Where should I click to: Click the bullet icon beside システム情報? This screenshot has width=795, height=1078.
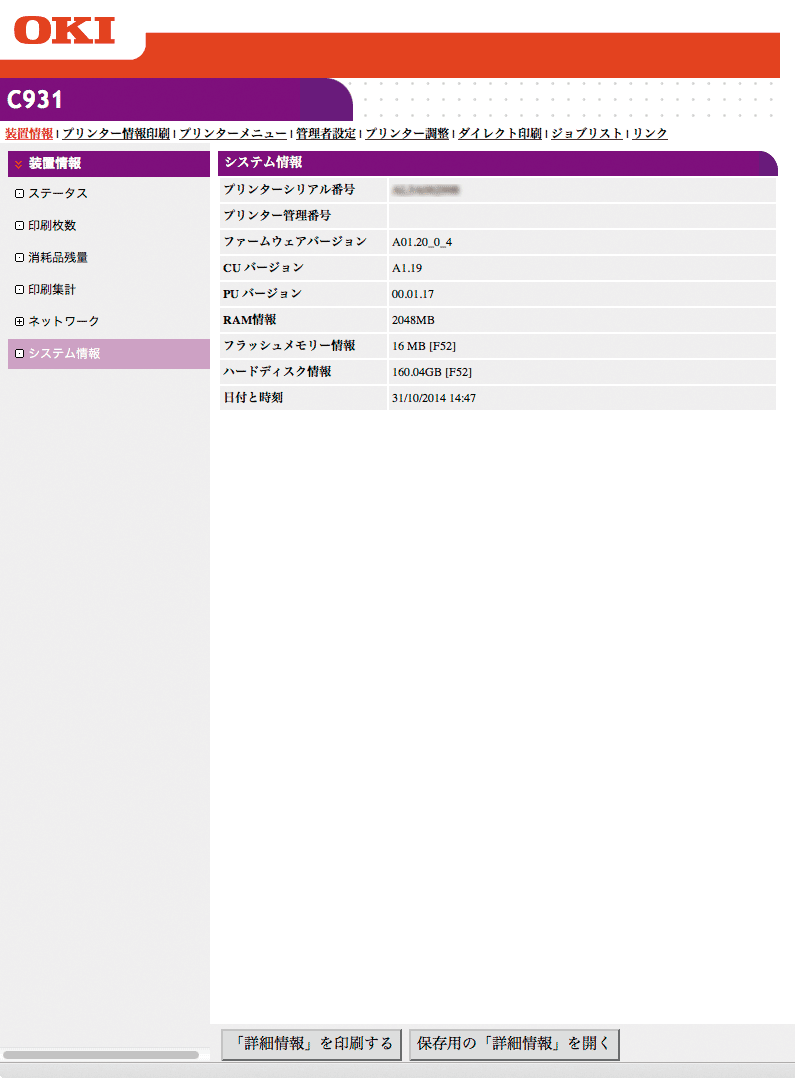coord(19,353)
